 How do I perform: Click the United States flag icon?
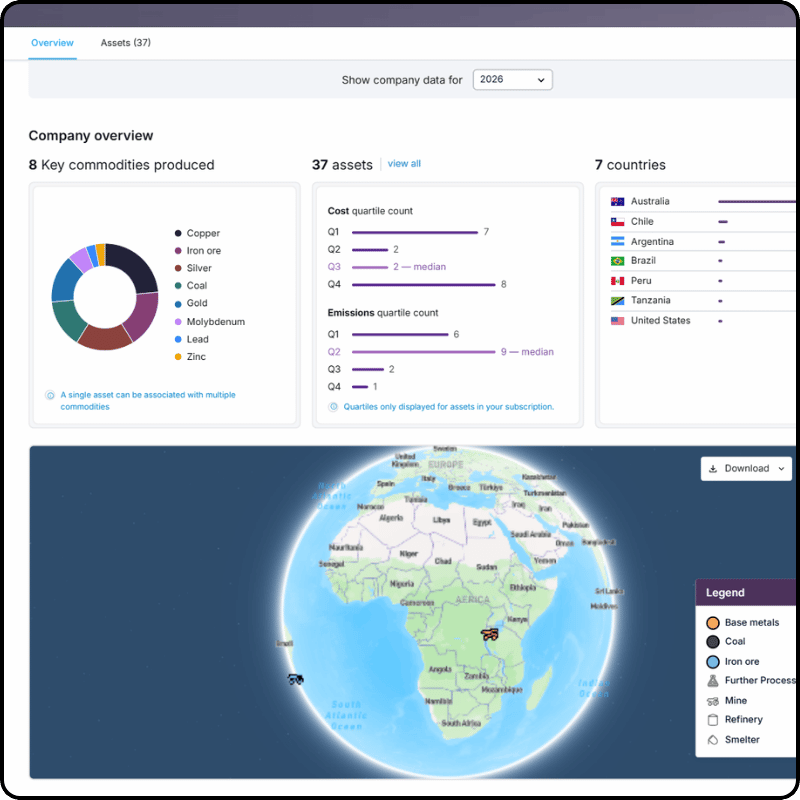click(617, 321)
